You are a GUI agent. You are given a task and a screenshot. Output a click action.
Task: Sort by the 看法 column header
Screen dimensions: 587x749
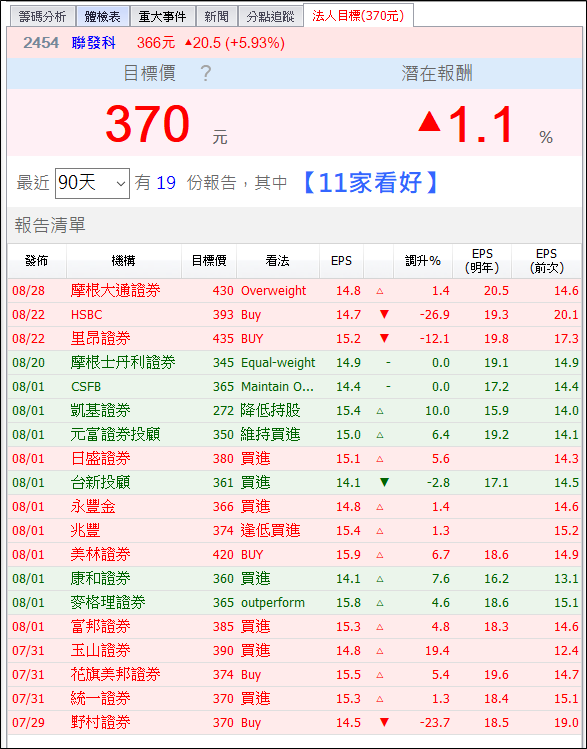277,261
